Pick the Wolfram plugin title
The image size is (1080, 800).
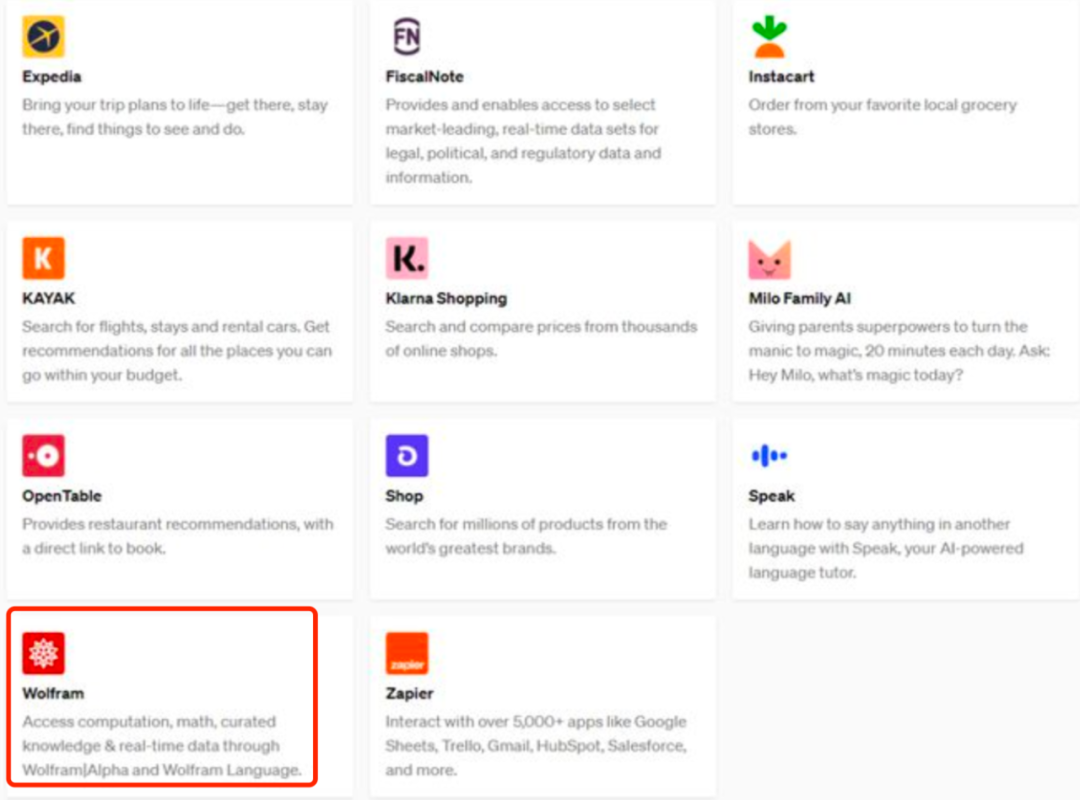pyautogui.click(x=53, y=693)
